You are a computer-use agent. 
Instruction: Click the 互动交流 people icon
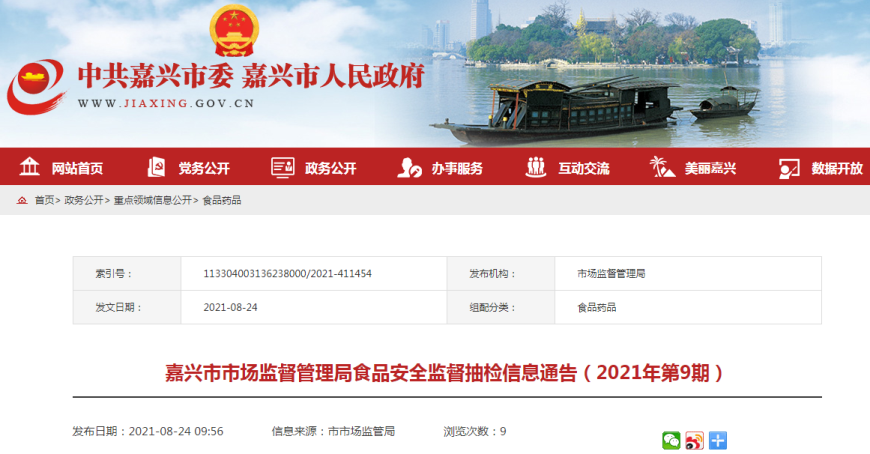click(536, 167)
